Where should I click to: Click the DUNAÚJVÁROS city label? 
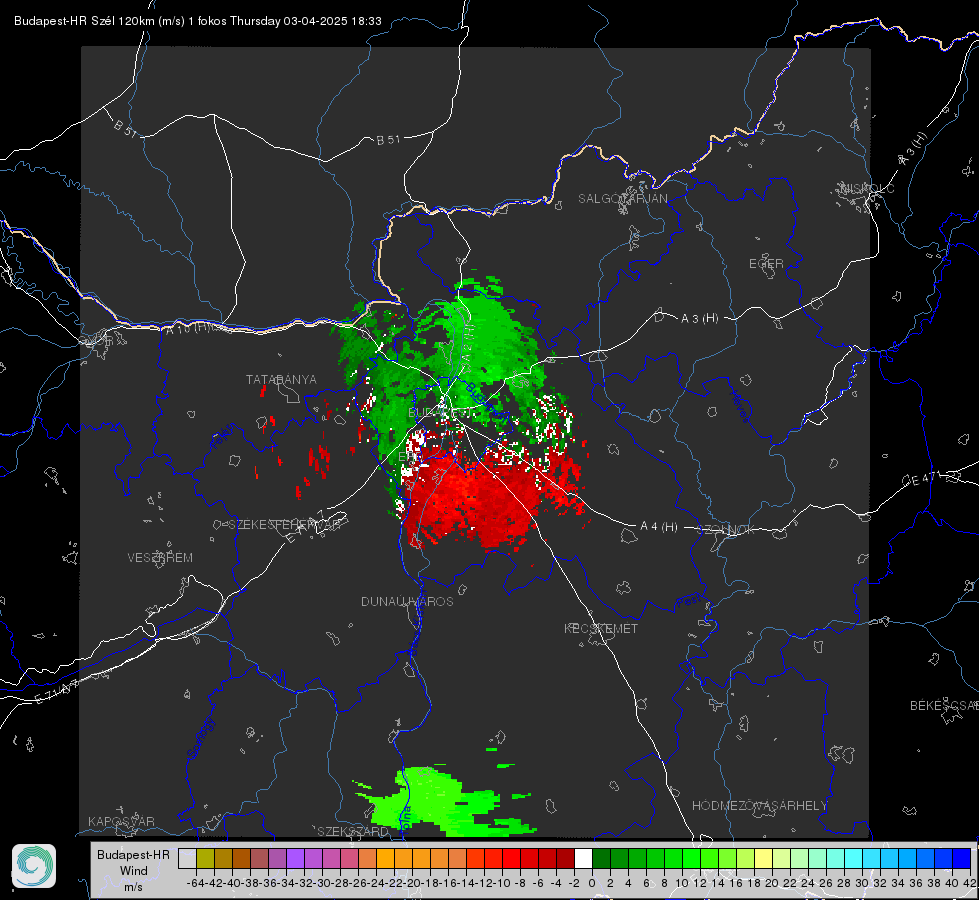coord(407,601)
